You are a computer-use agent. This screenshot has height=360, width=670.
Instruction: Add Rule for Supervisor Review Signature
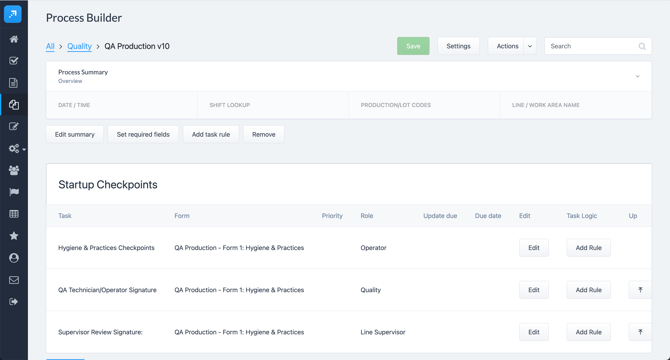tap(588, 332)
